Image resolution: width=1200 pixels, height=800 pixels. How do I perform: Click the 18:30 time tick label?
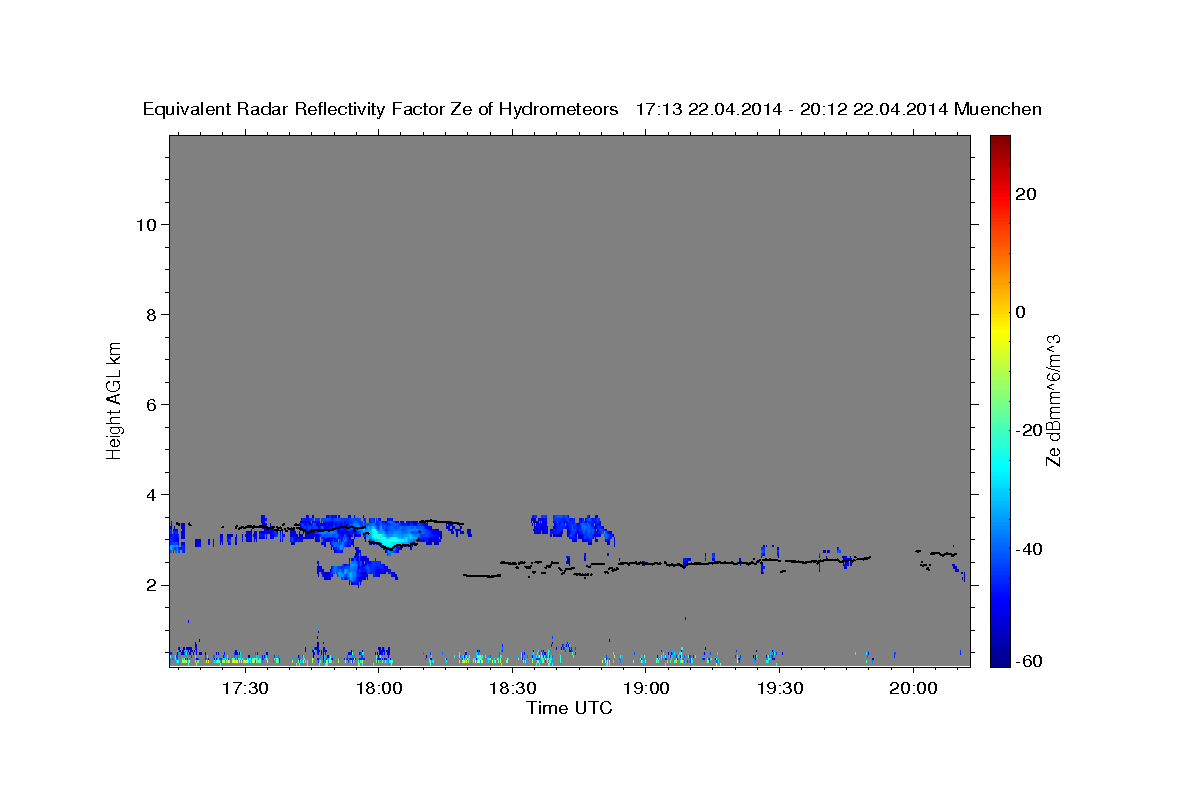point(512,689)
